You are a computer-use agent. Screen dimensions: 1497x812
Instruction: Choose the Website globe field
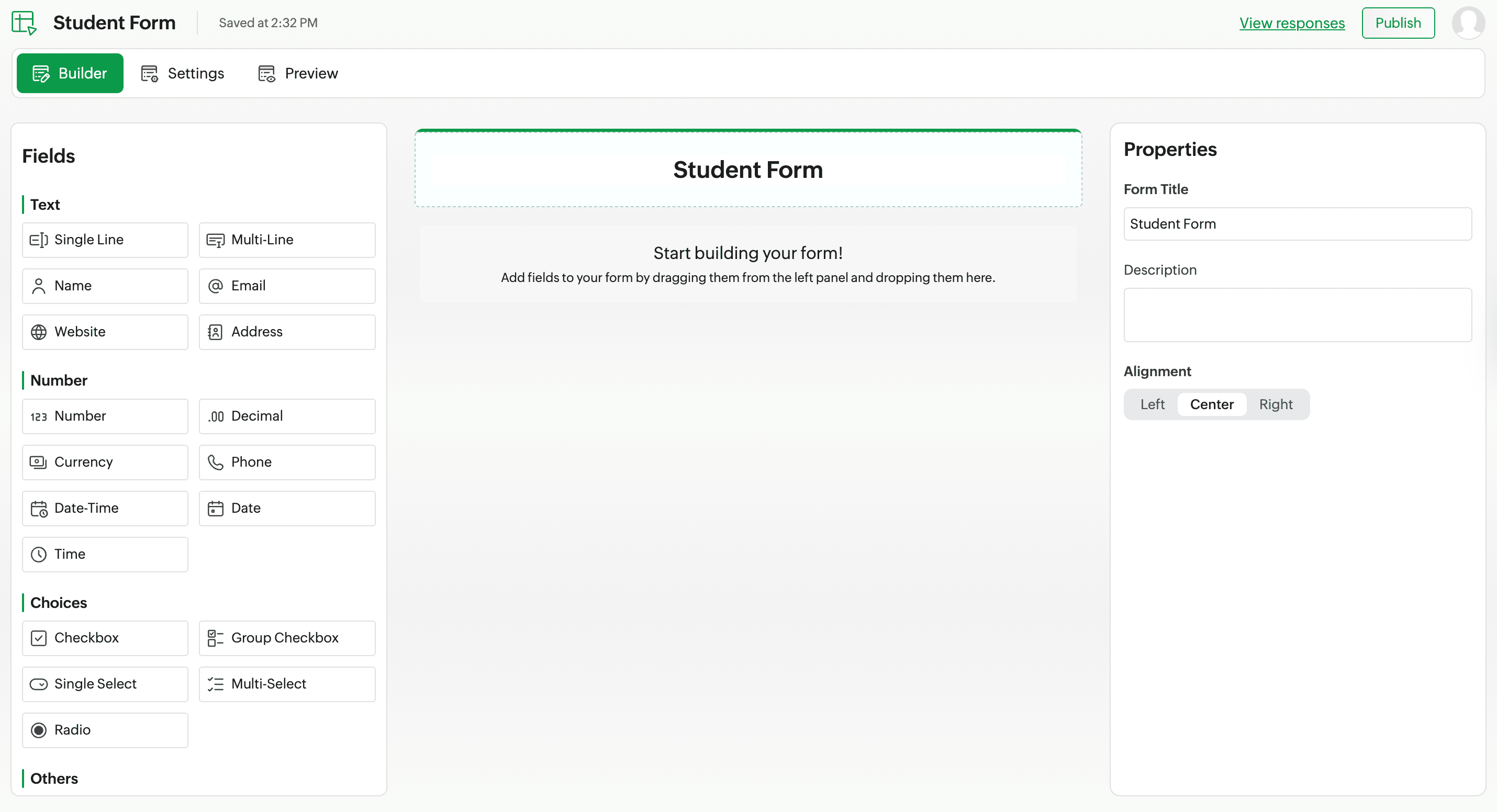pyautogui.click(x=105, y=332)
